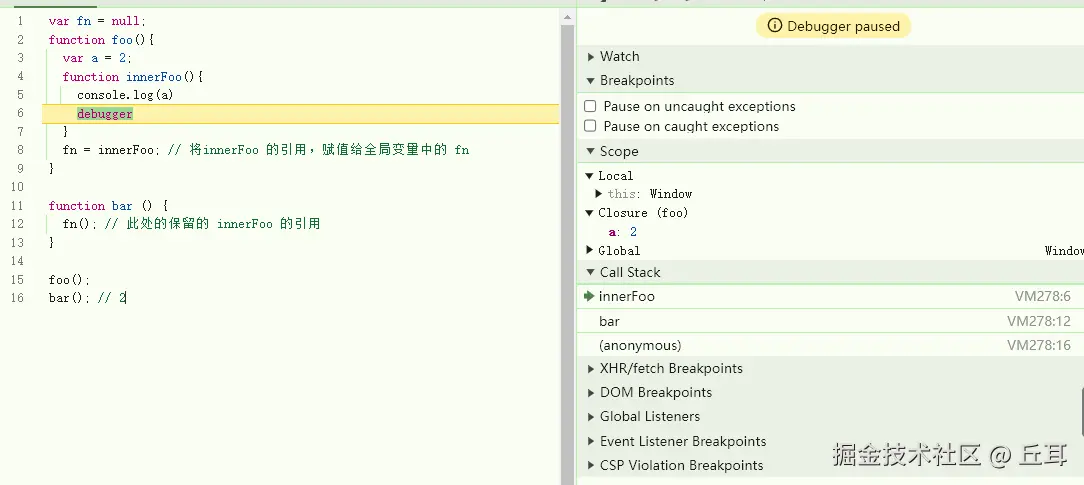This screenshot has height=485, width=1084.
Task: Click the foo(); call on line 15
Action: (69, 280)
